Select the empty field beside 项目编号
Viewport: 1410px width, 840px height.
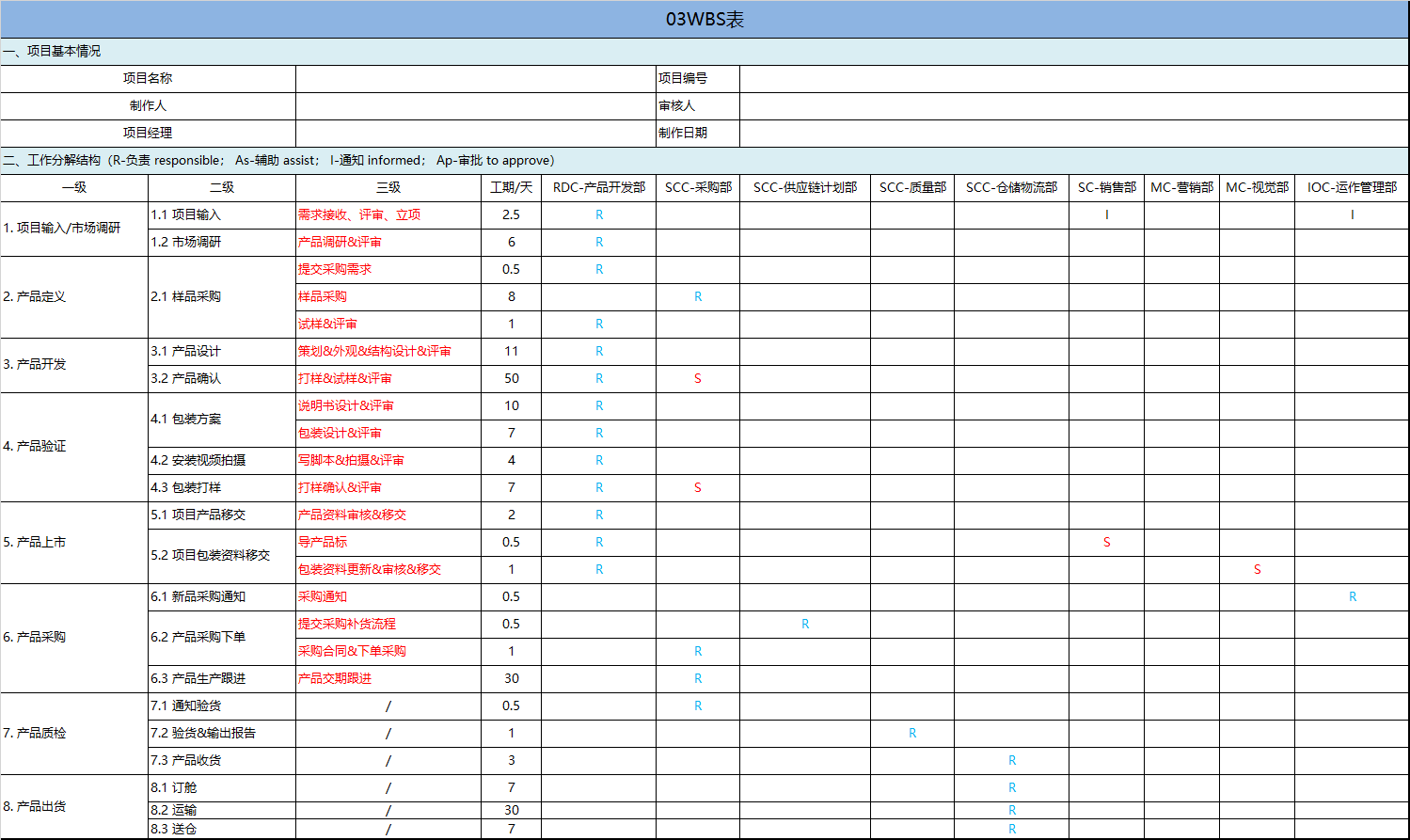tap(1073, 79)
